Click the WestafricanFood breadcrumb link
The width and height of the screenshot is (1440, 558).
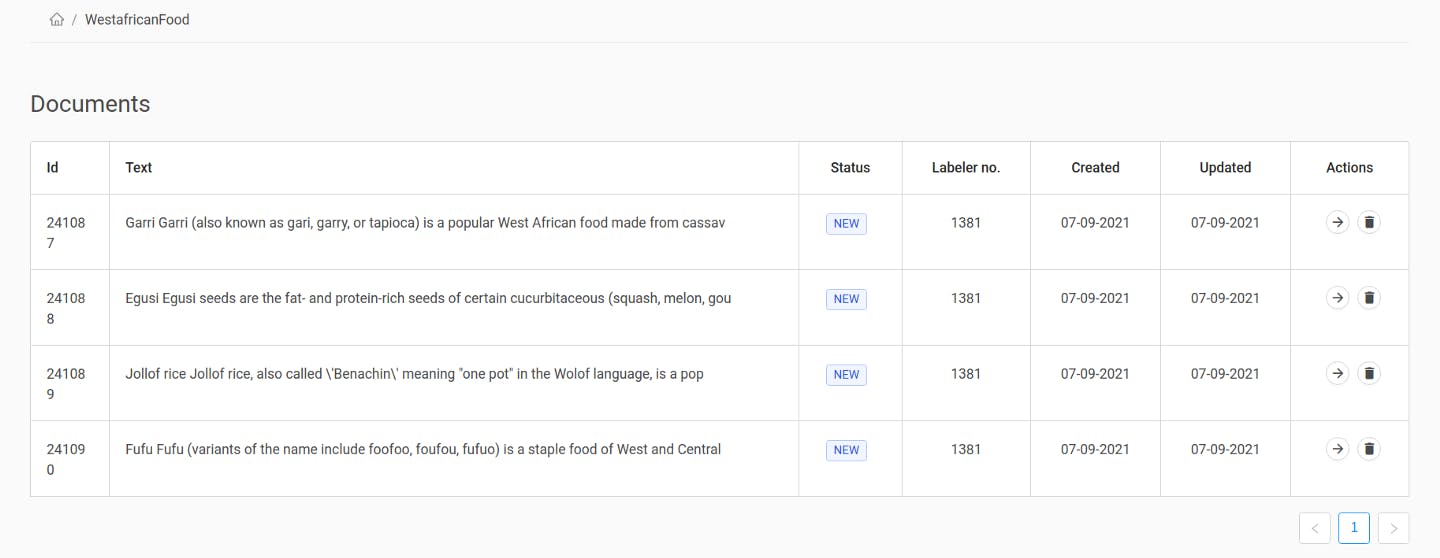tap(137, 19)
